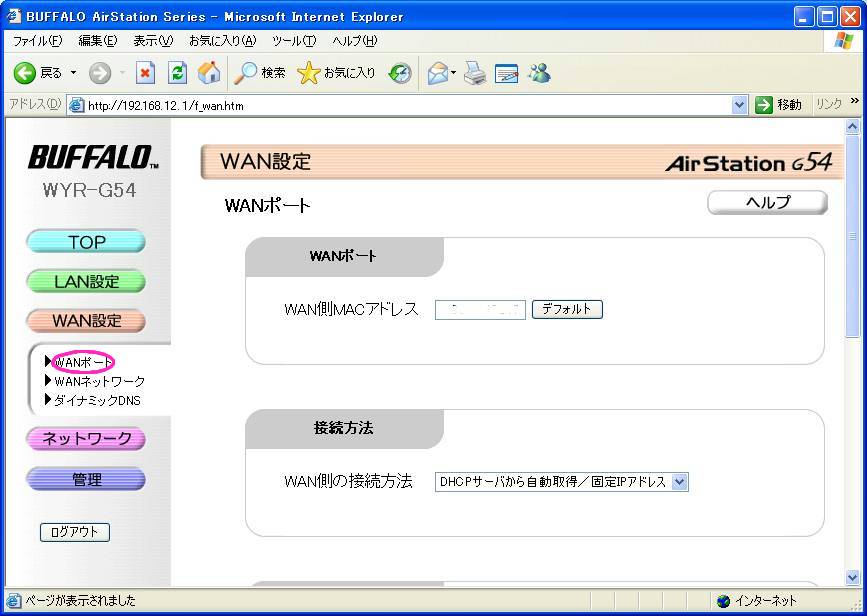This screenshot has width=867, height=616.
Task: Open the ツール(T) menu
Action: coord(294,41)
